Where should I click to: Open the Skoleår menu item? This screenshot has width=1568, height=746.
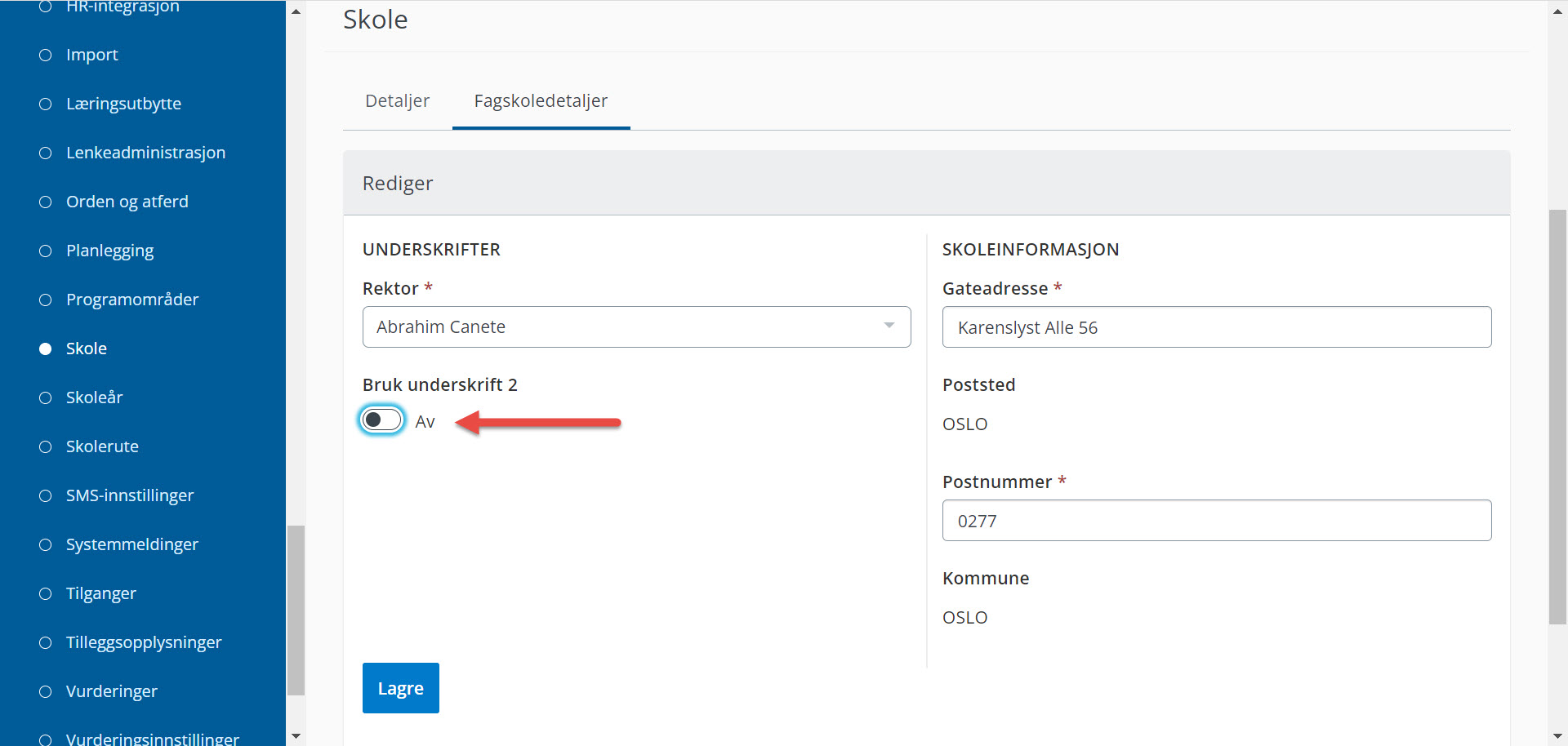coord(94,397)
